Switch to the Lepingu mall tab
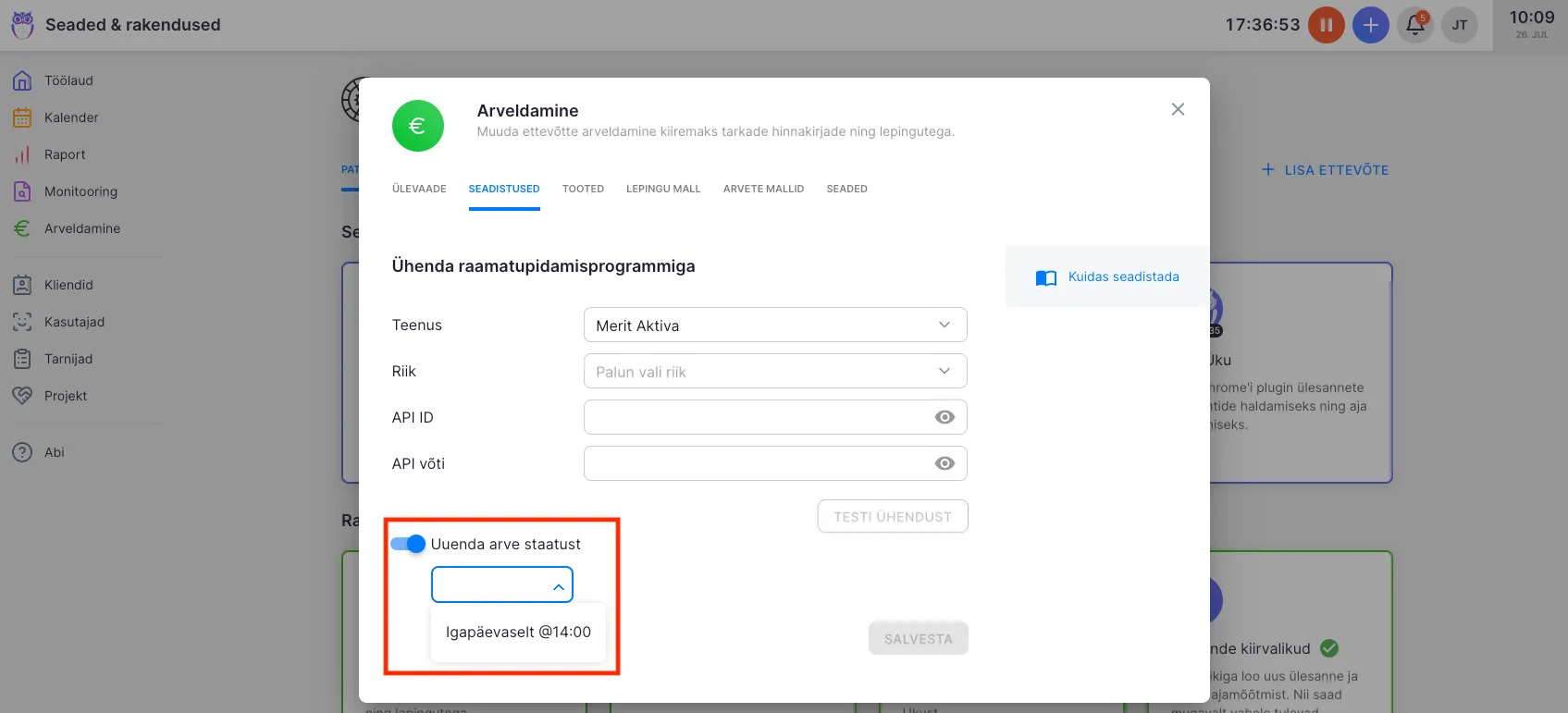 point(663,189)
